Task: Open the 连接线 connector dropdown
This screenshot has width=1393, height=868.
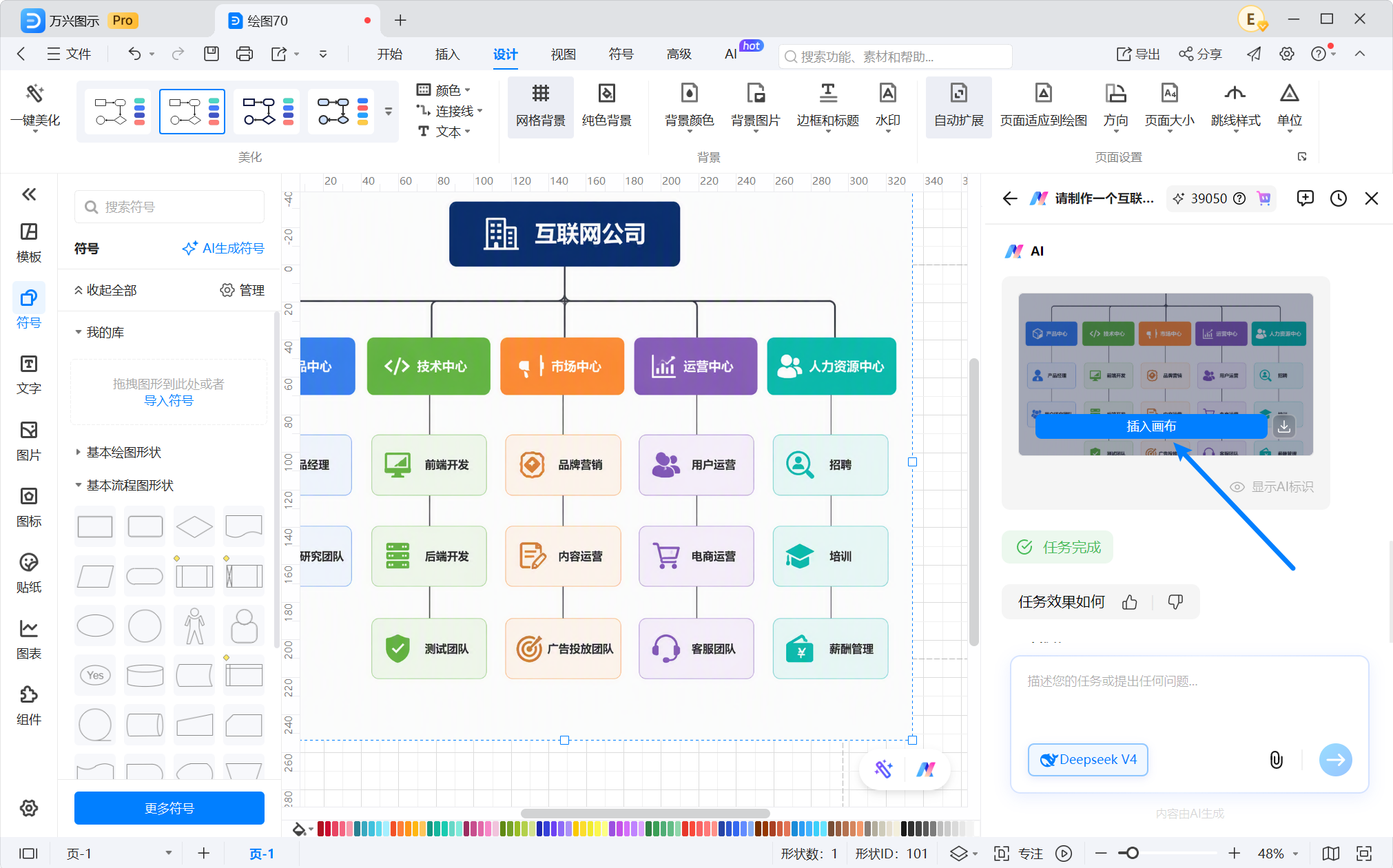Action: [x=449, y=111]
